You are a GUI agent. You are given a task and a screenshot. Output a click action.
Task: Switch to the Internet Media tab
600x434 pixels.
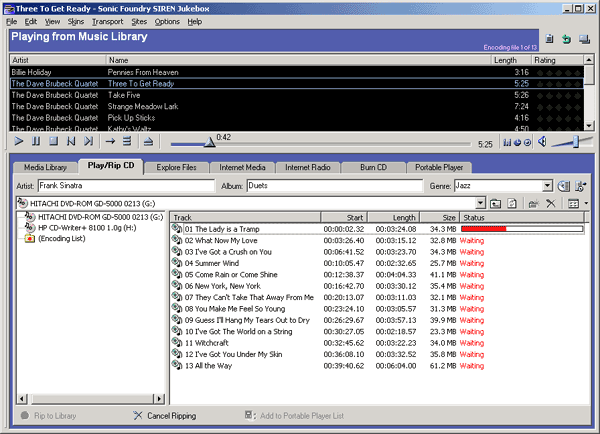click(x=242, y=168)
